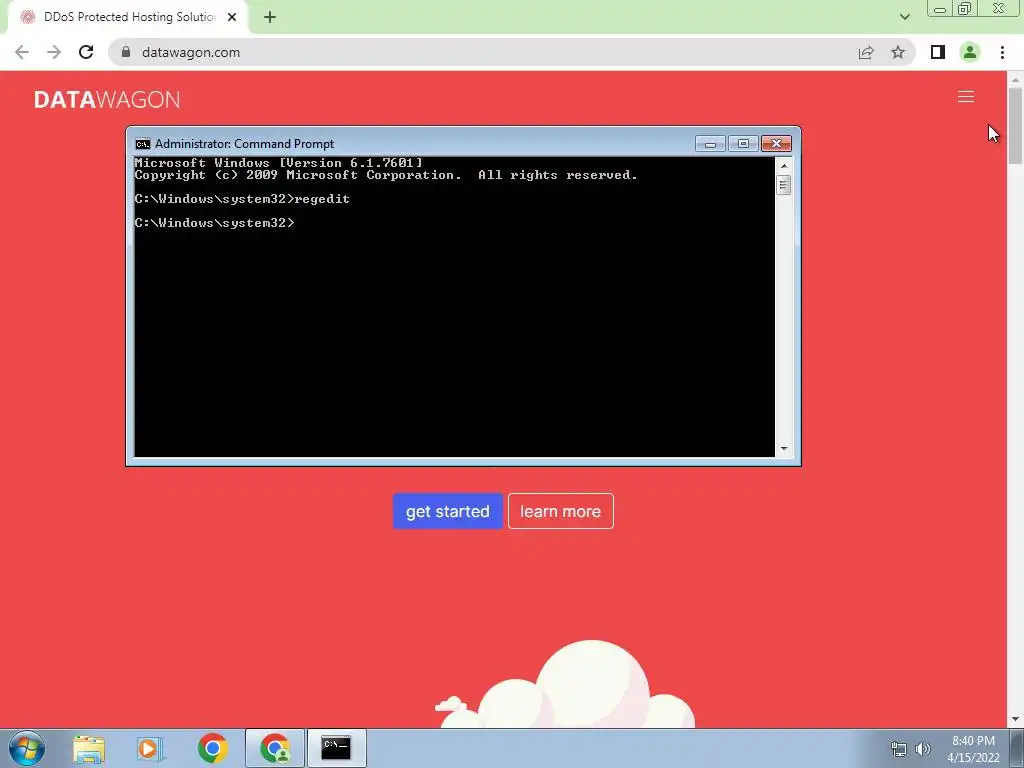The image size is (1024, 768).
Task: Open volume control tray icon
Action: (x=923, y=749)
